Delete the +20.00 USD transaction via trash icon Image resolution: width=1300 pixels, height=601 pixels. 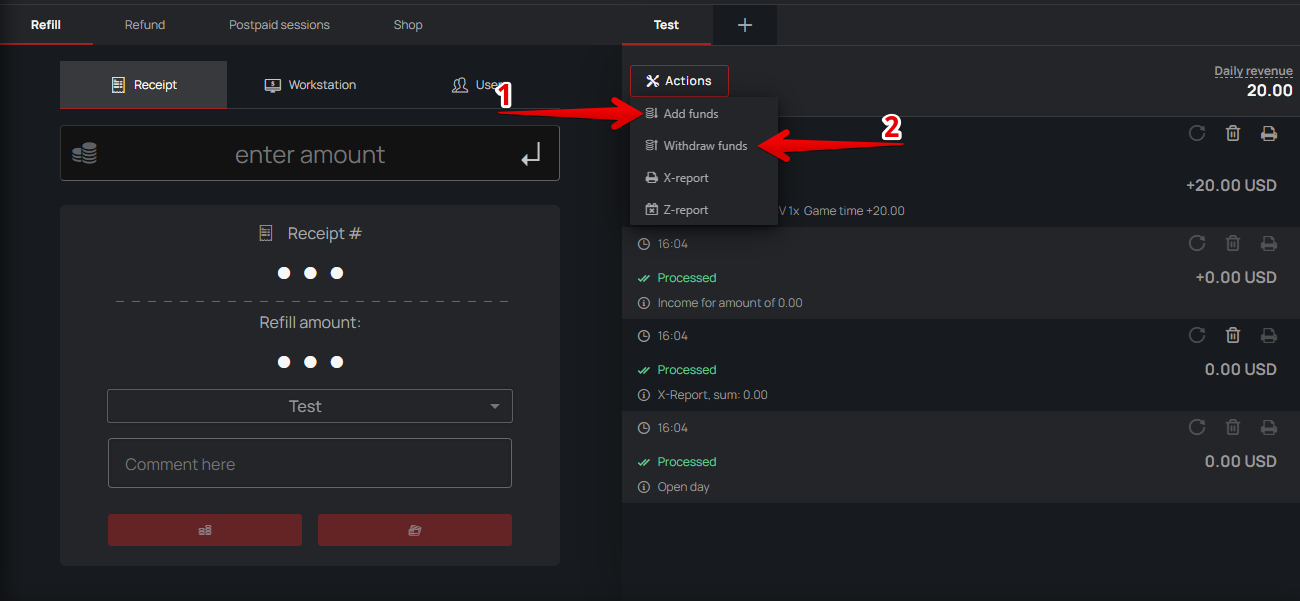(x=1233, y=133)
